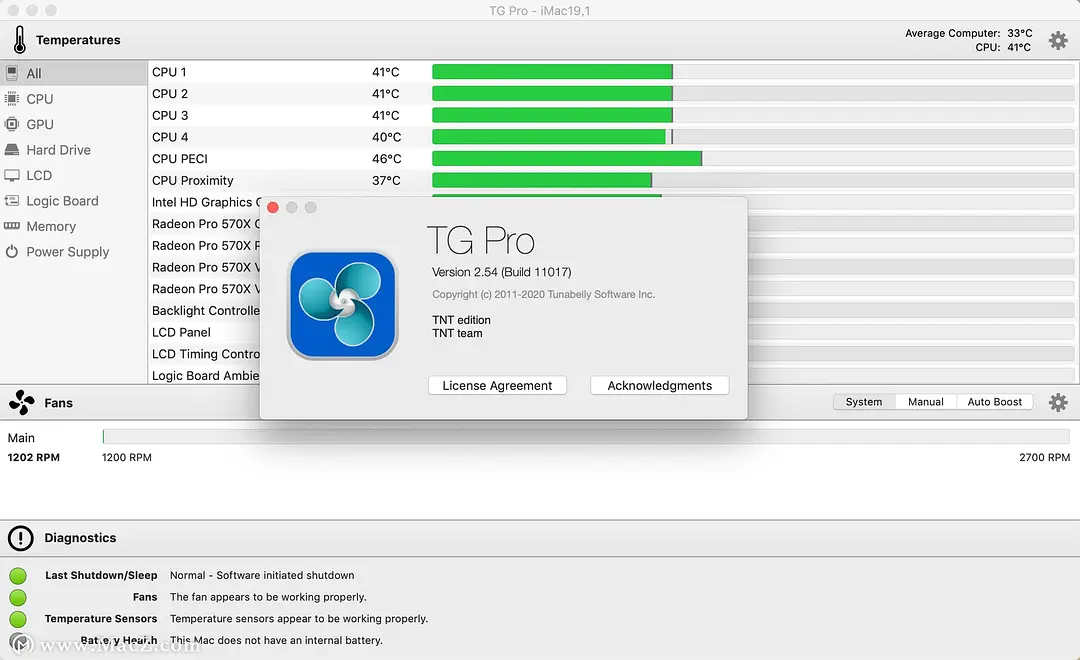
Task: Select the LCD Panel sensor row
Action: [x=181, y=332]
